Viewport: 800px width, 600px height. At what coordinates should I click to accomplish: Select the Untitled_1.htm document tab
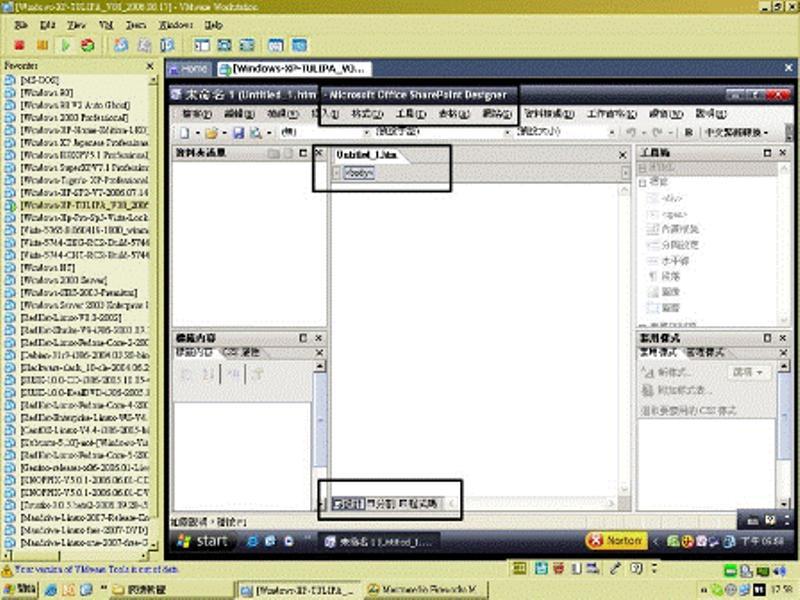coord(367,155)
